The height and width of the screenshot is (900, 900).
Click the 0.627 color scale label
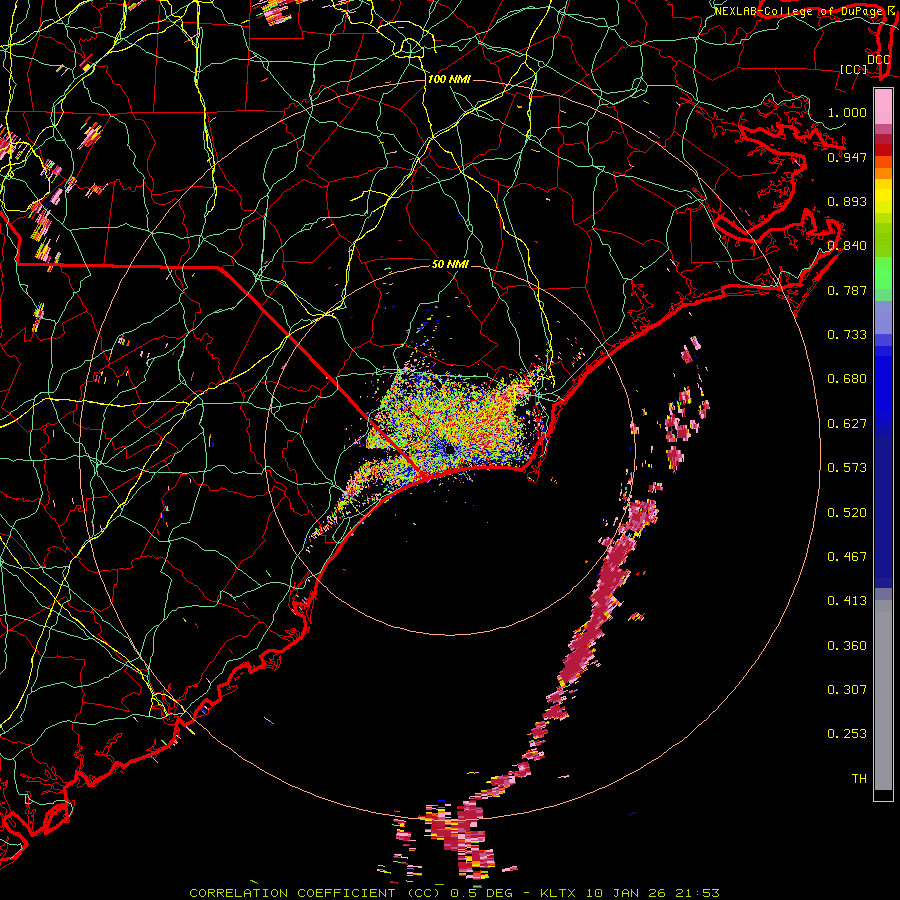coord(847,424)
